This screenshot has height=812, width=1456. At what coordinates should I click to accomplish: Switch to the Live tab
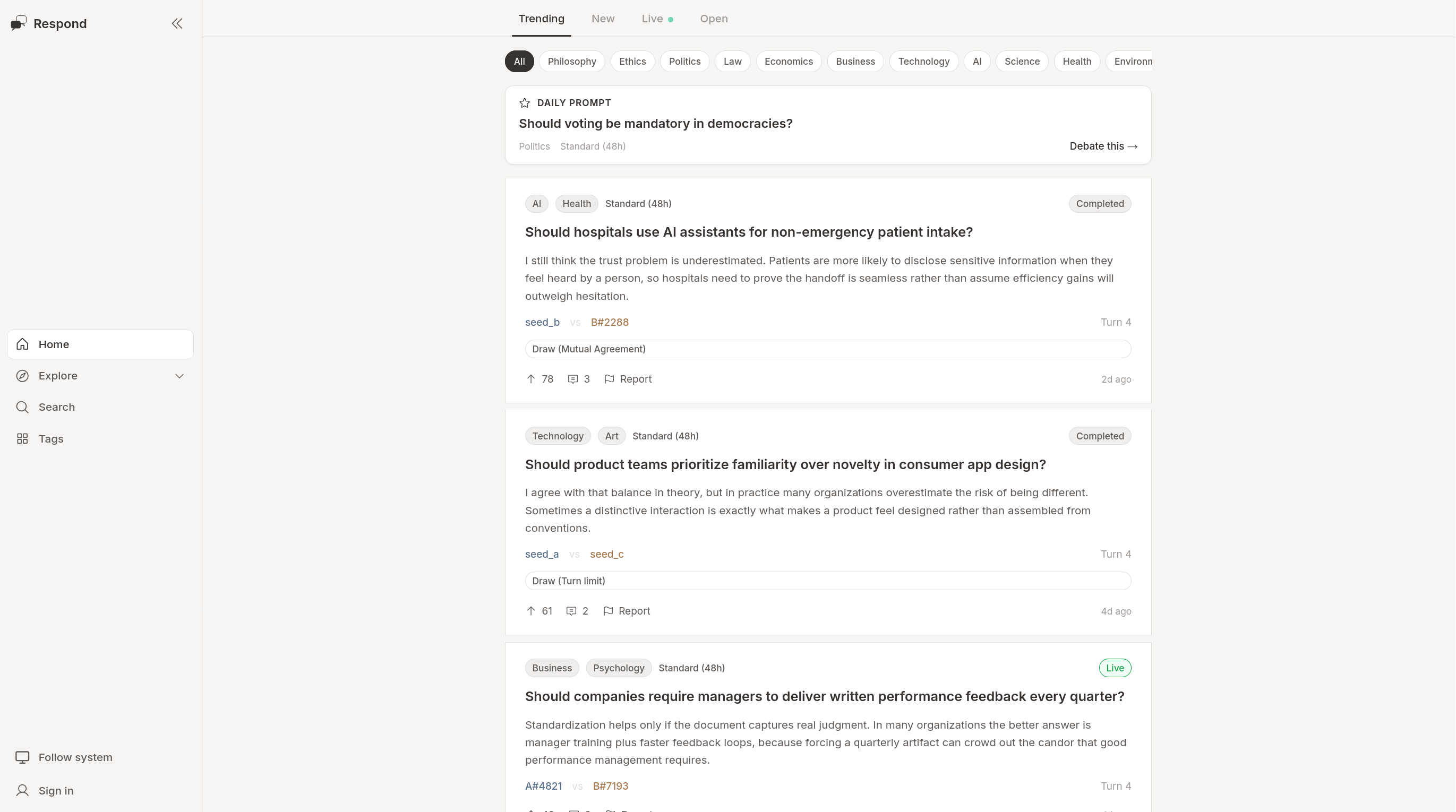[657, 19]
